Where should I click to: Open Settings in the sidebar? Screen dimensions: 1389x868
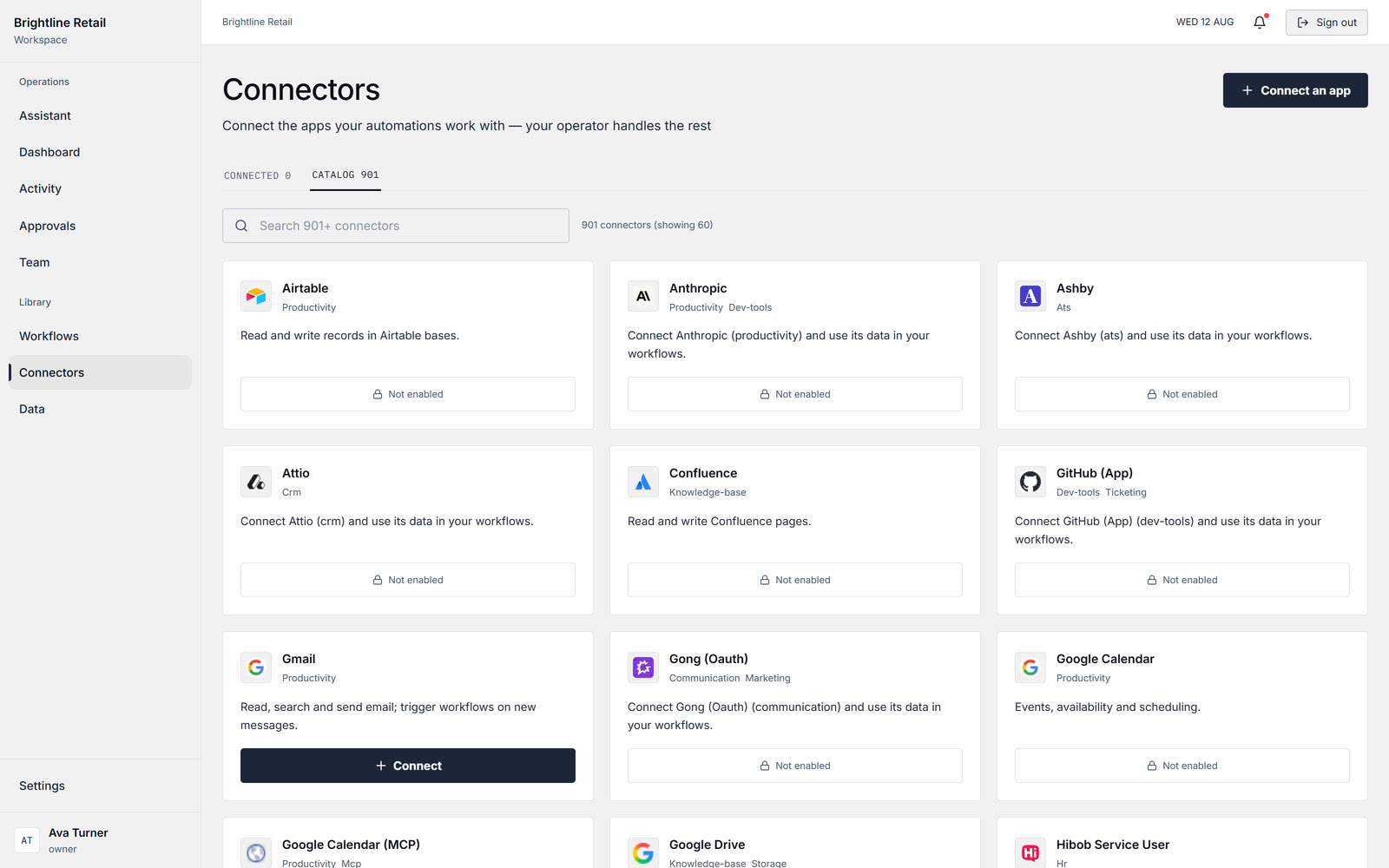point(100,786)
